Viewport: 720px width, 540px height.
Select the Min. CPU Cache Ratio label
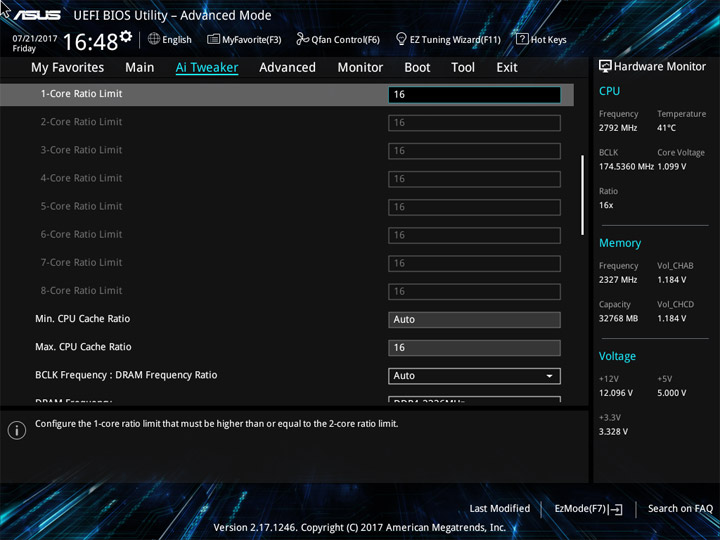tap(83, 319)
